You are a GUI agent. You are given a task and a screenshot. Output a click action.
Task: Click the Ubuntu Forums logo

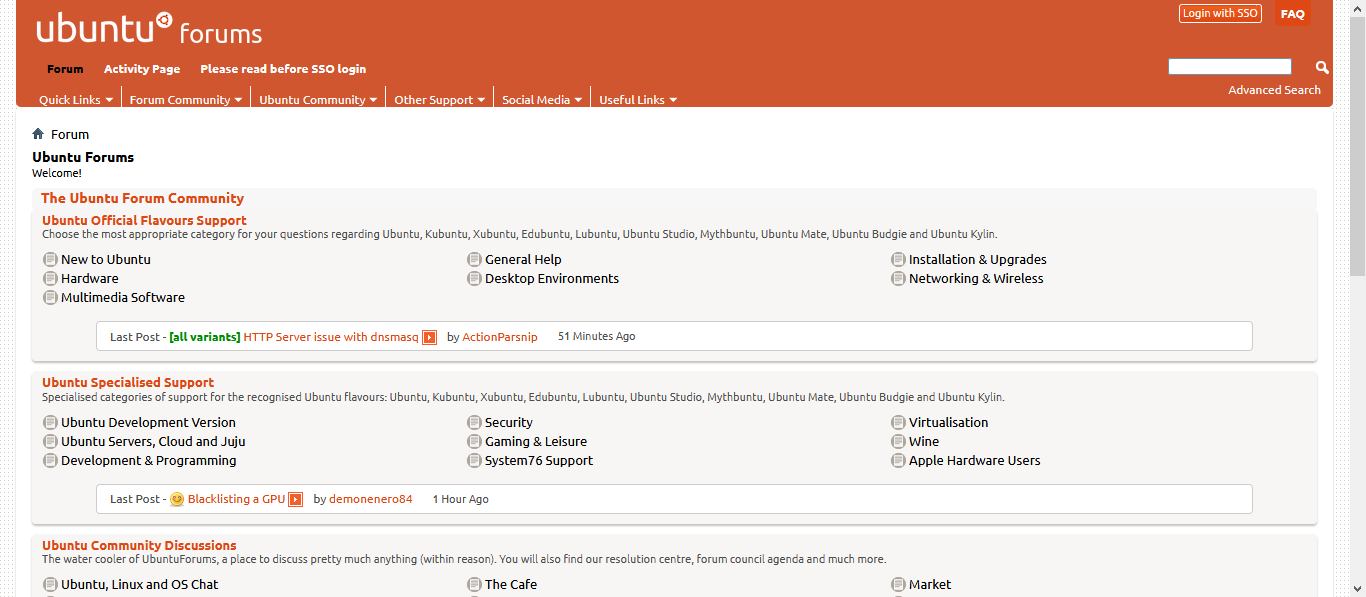click(x=149, y=30)
